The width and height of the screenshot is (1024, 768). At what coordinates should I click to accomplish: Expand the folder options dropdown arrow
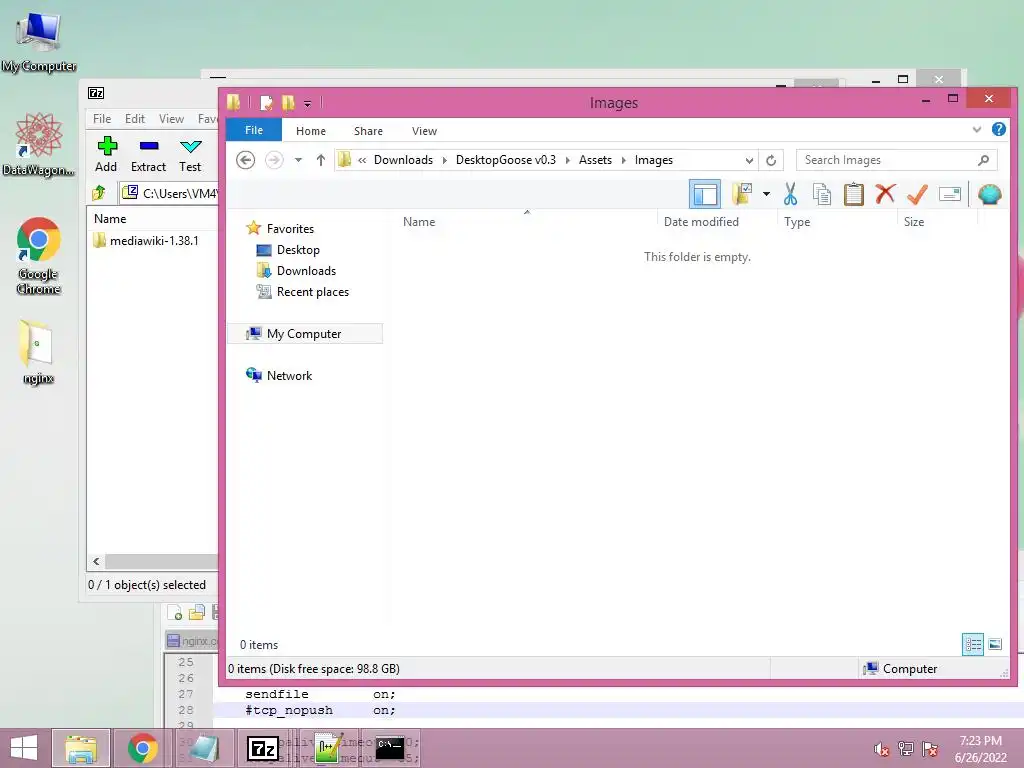[x=766, y=194]
